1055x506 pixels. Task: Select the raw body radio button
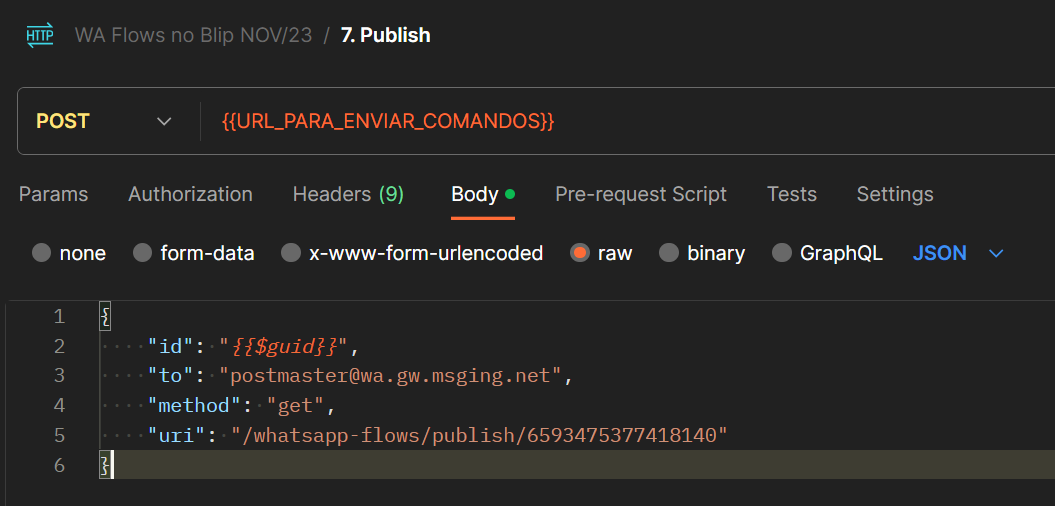[579, 254]
